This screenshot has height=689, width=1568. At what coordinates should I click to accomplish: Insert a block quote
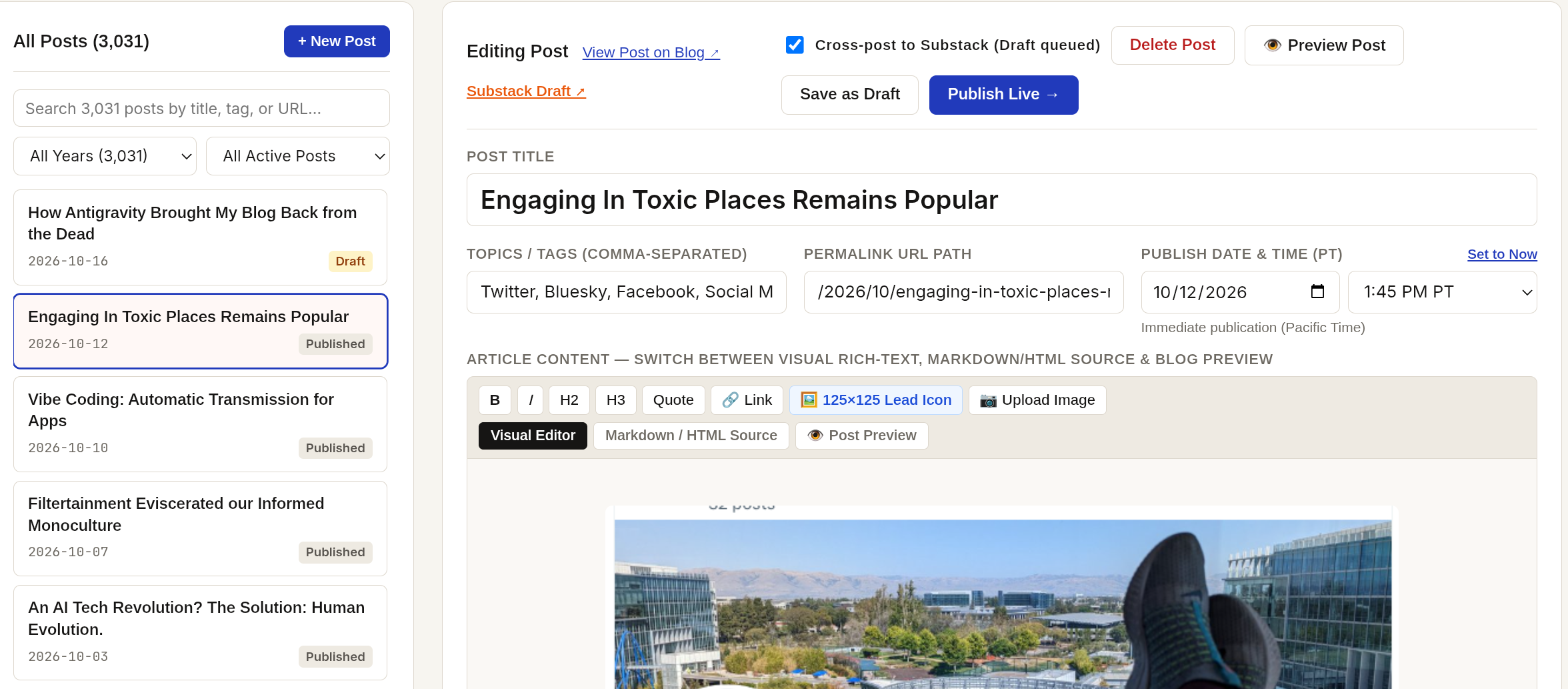[673, 400]
